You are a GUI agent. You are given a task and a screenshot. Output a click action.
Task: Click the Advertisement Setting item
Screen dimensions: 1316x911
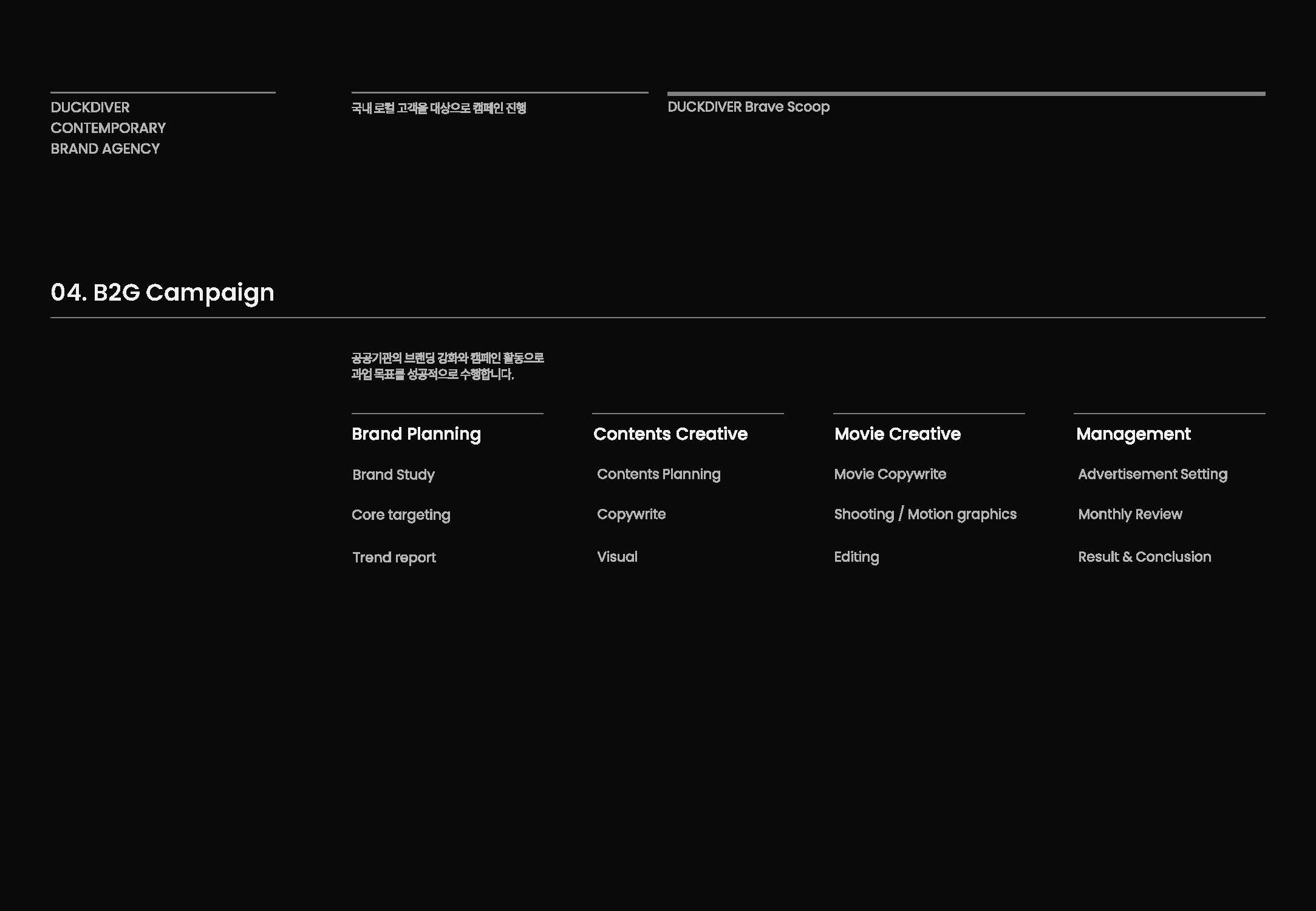1152,474
